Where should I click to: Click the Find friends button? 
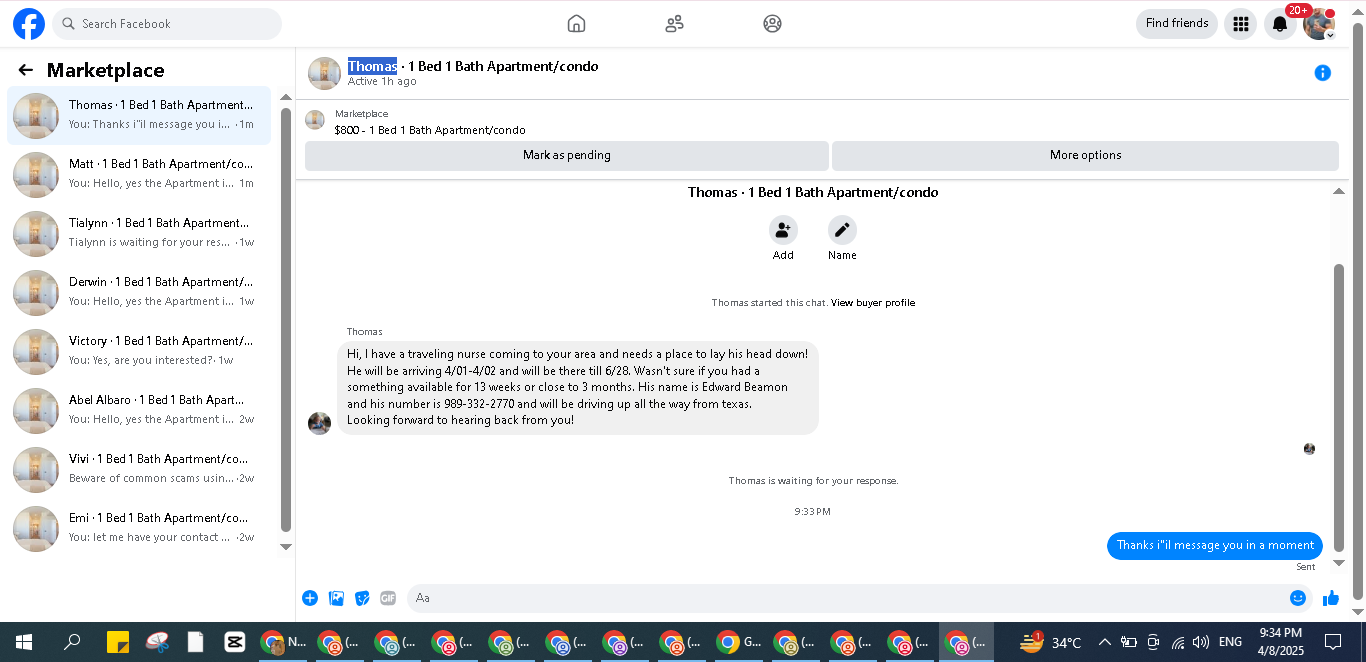(1177, 24)
